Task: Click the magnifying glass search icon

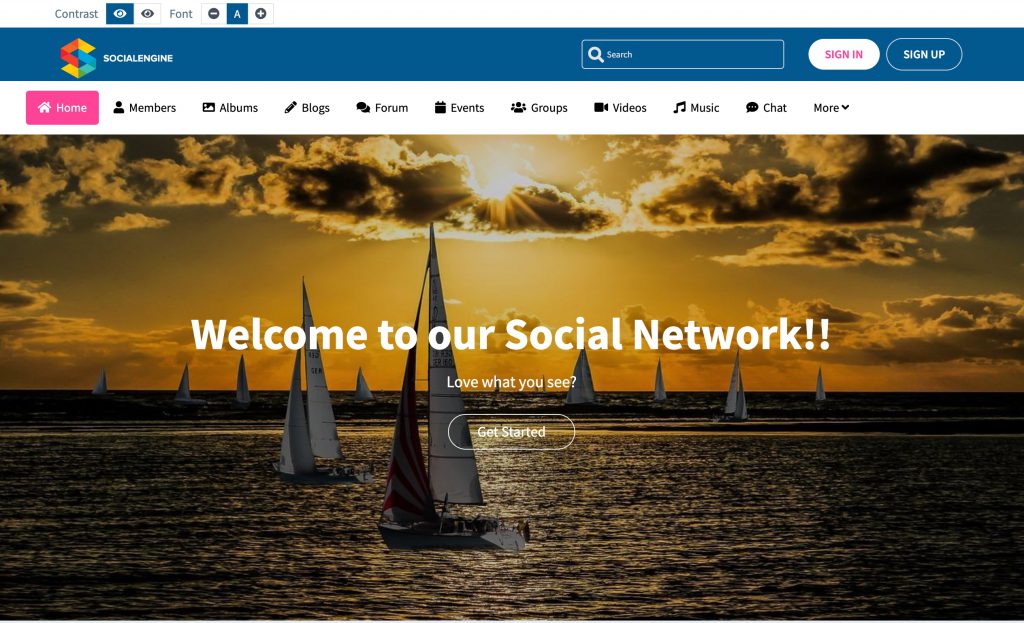Action: tap(595, 54)
